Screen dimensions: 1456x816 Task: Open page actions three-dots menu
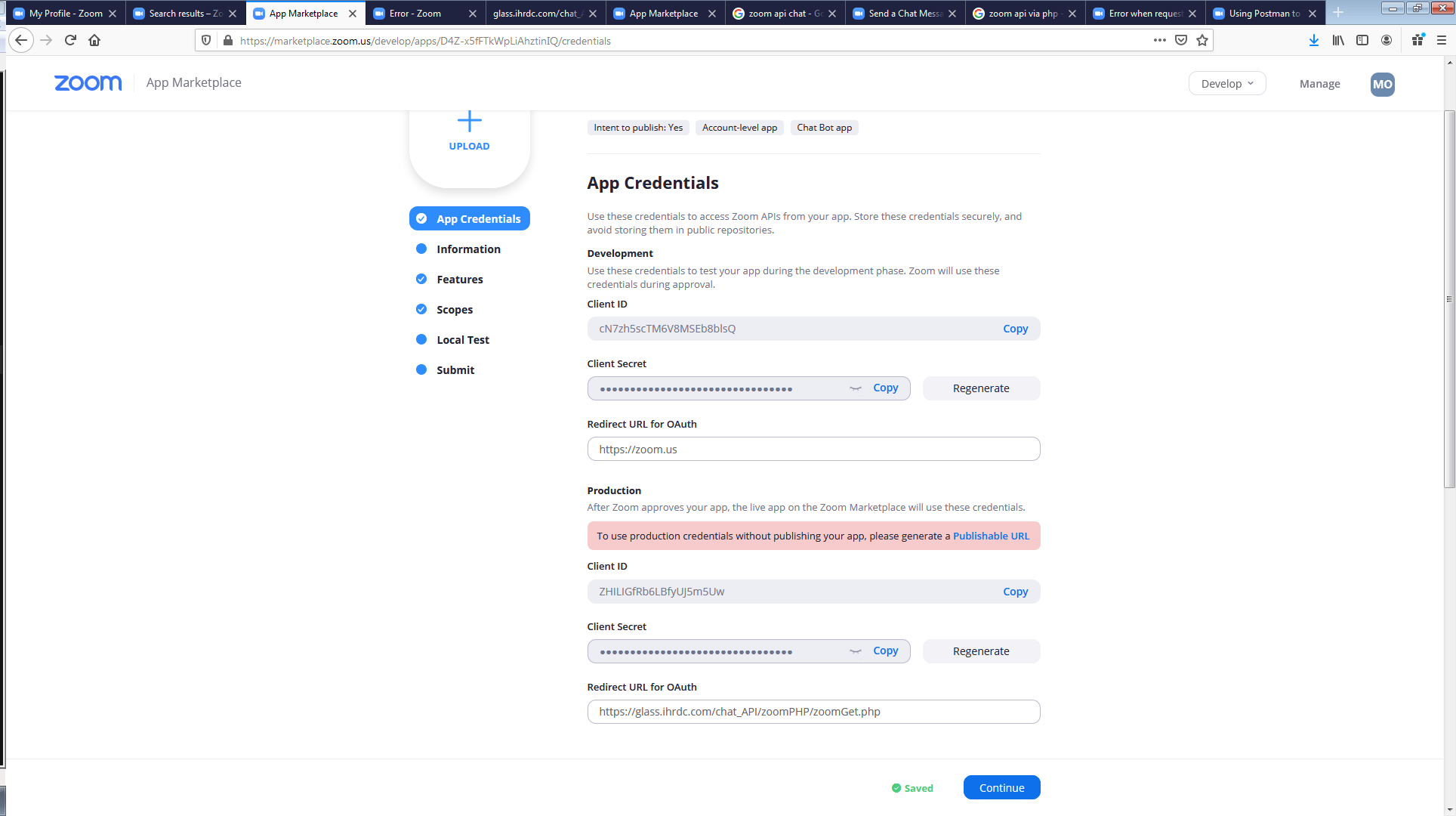(1159, 40)
